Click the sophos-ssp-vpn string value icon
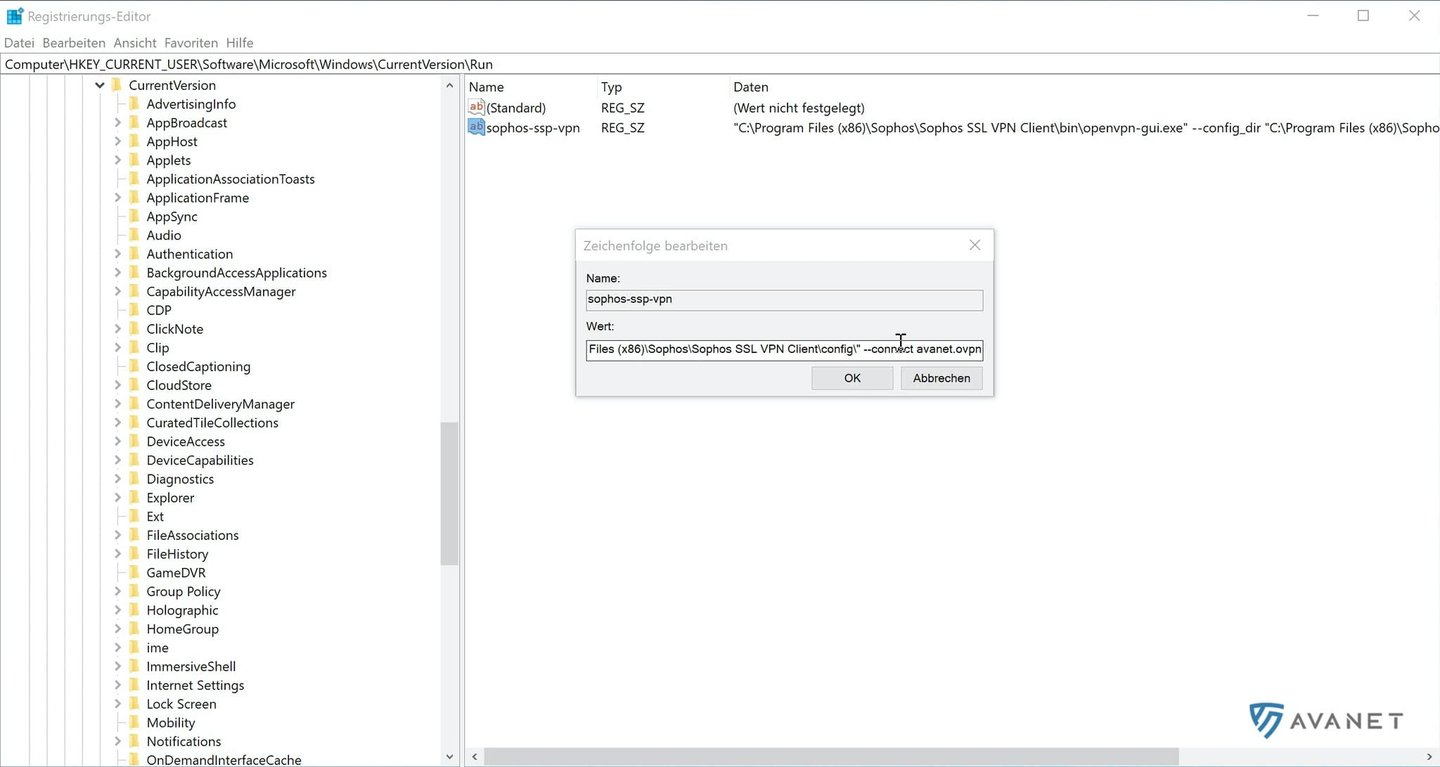The height and width of the screenshot is (767, 1440). (x=477, y=127)
